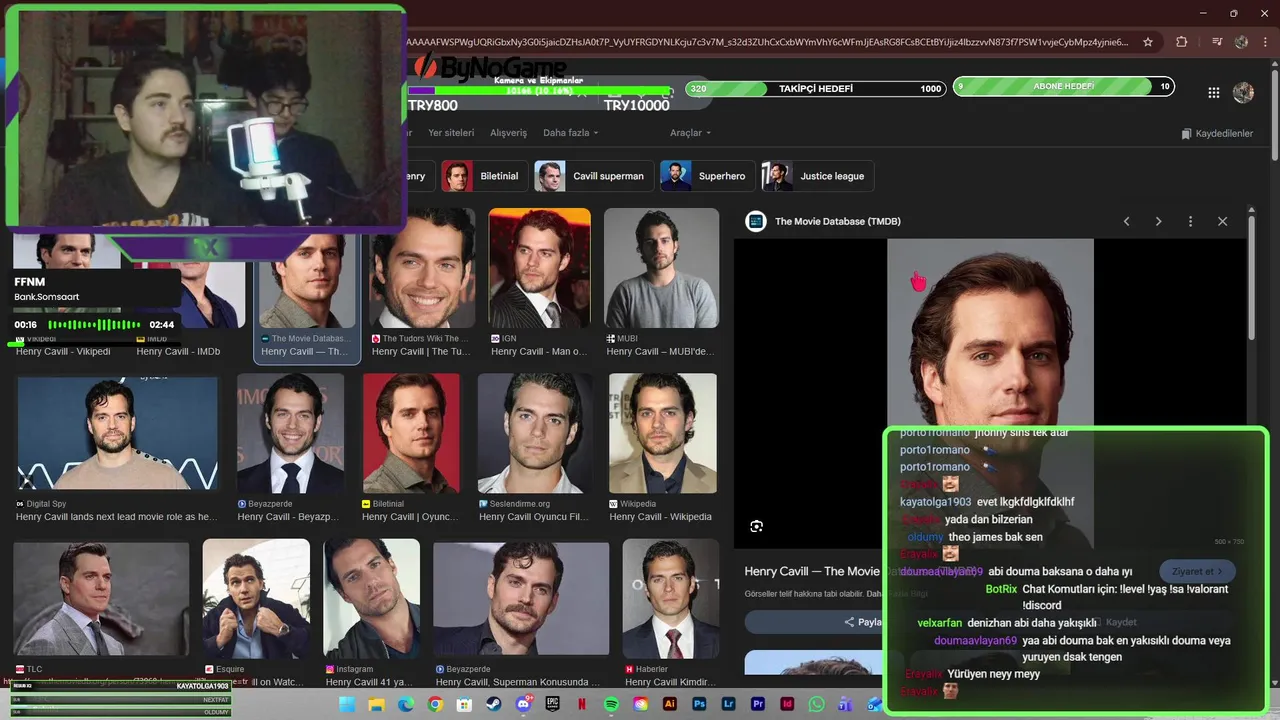
Task: Filter by Cavill superman chip
Action: (594, 176)
